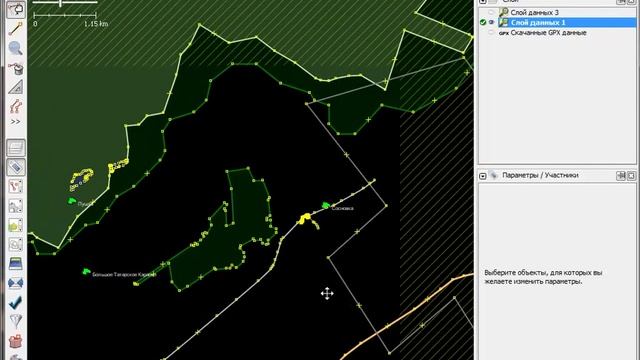Screen dimensions: 640x360
Task: Select layer Скачанные GPX данные
Action: coord(549,33)
